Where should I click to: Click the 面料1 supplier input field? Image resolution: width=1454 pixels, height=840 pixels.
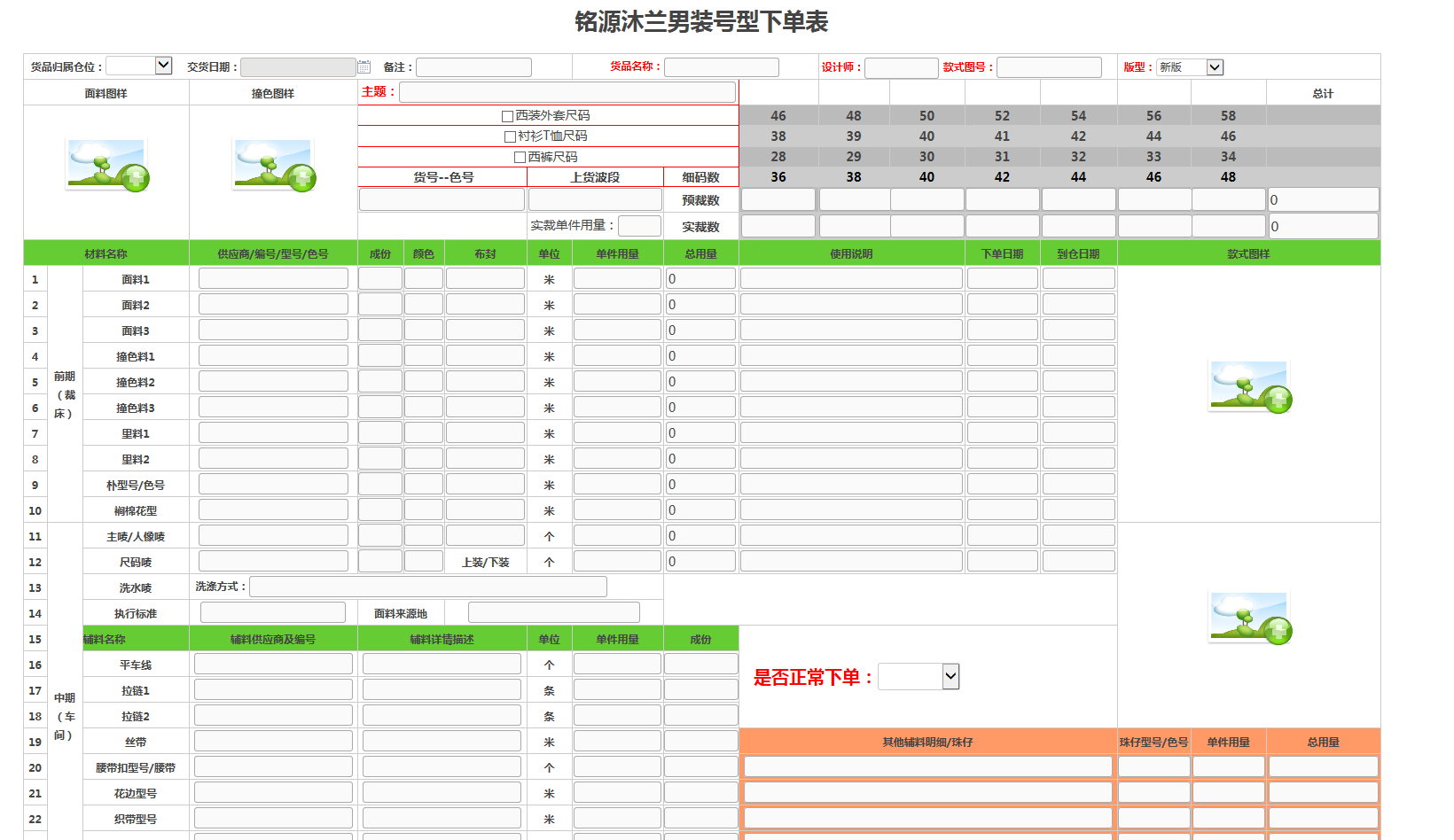[273, 279]
